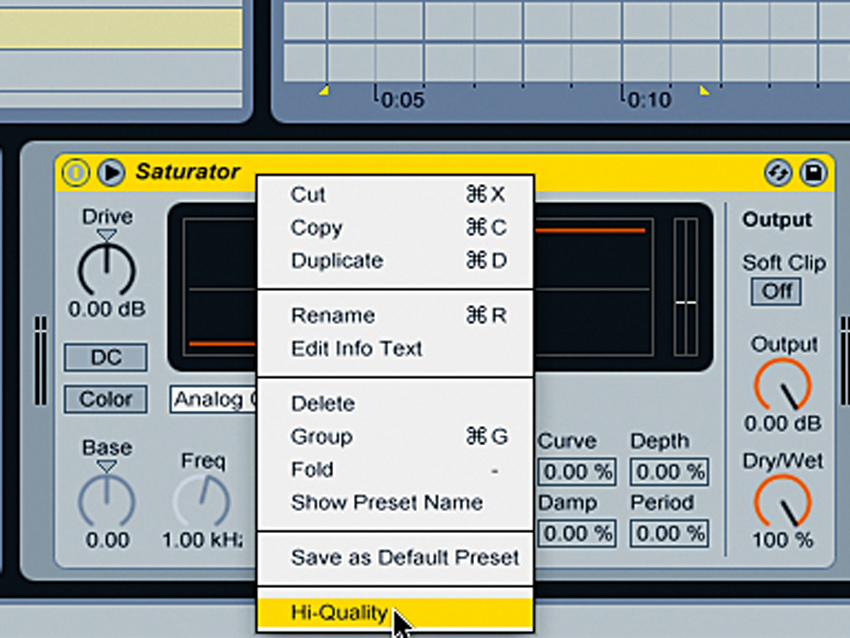Select Fold in the context menu

(x=396, y=470)
